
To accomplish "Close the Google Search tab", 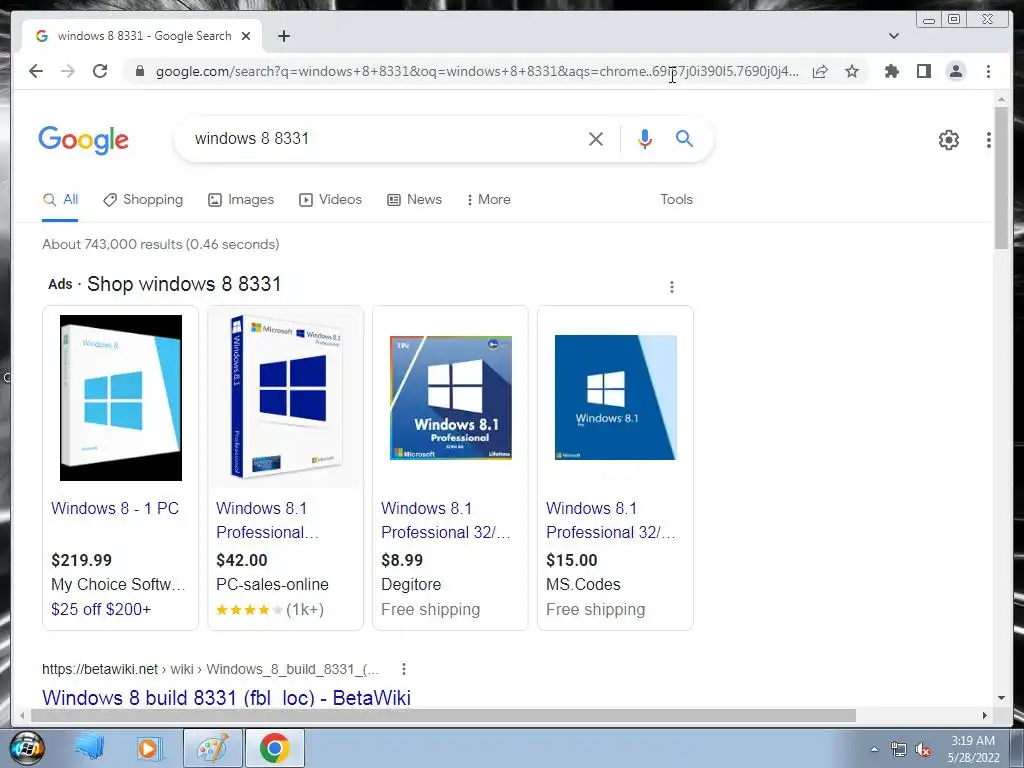I will point(246,36).
